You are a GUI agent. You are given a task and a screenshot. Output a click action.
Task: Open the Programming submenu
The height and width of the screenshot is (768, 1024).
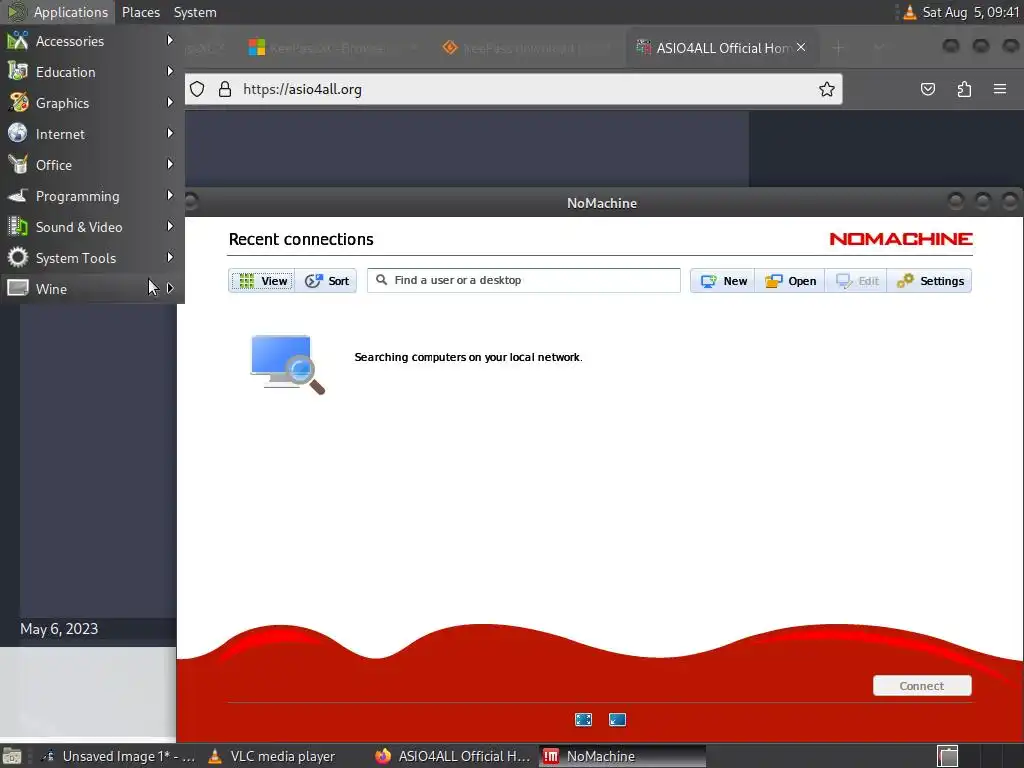tap(92, 196)
